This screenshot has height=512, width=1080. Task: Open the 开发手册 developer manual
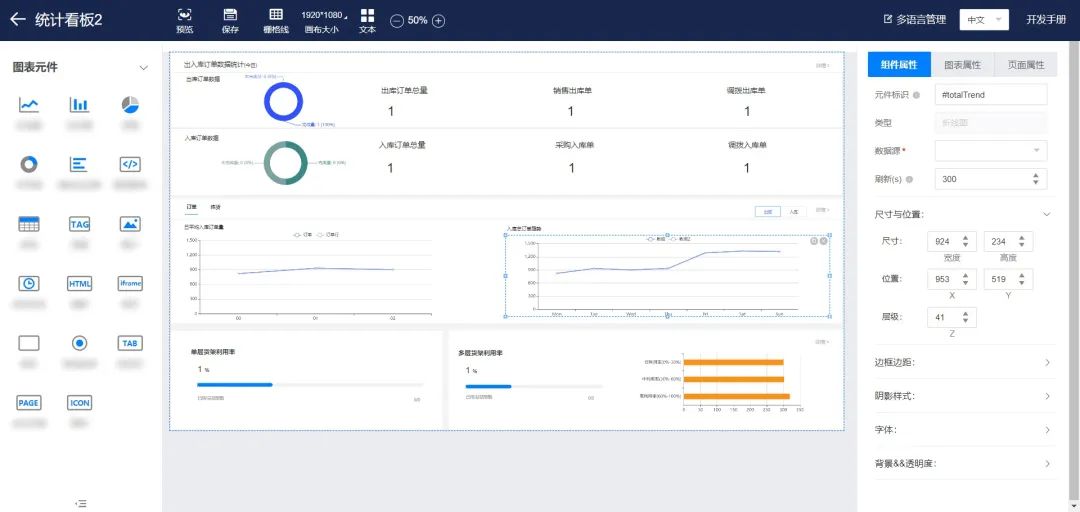1045,20
